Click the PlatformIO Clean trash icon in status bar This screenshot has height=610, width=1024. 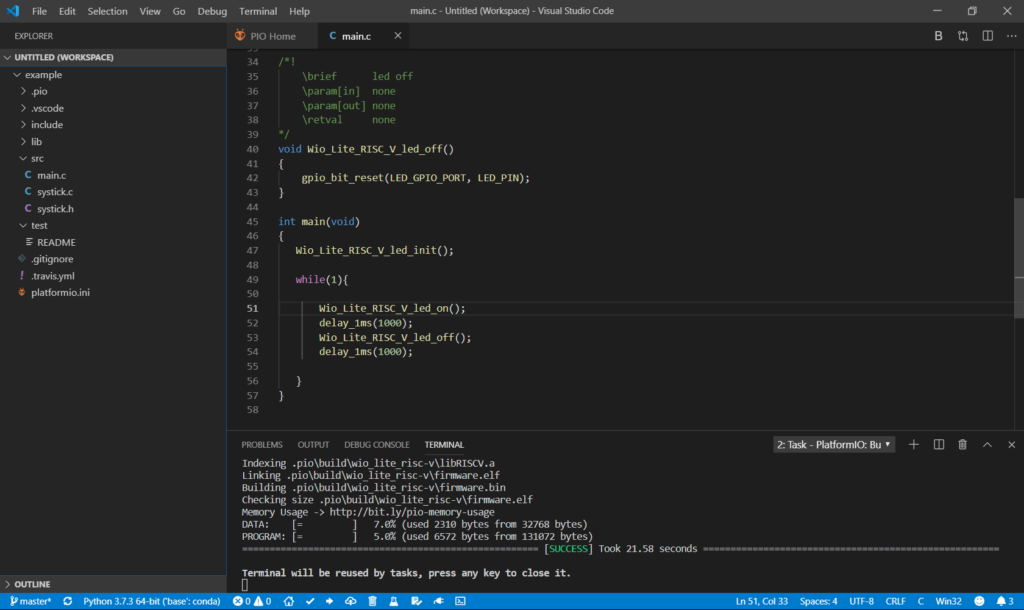372,601
